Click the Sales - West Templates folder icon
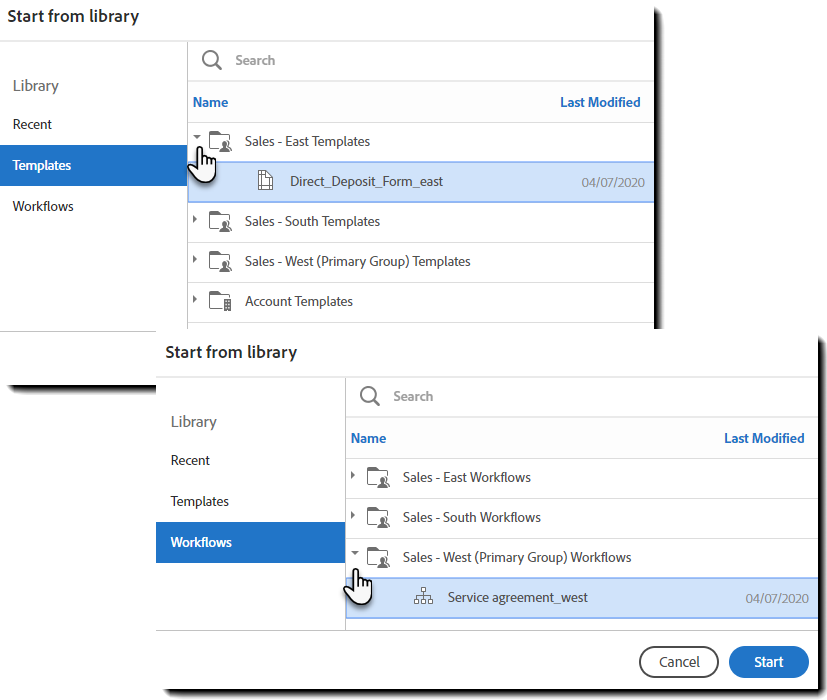Screen dimensions: 827x700 220,261
